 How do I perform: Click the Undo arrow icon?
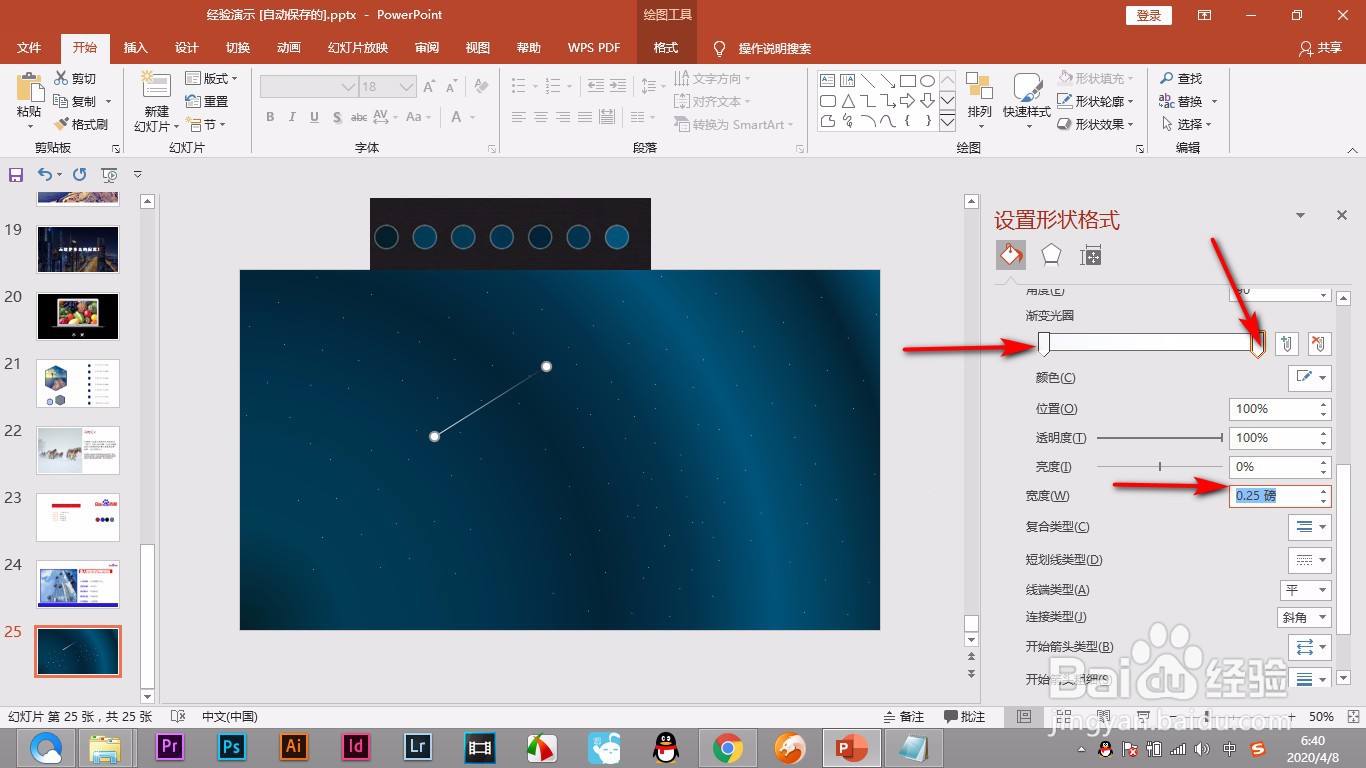[44, 175]
